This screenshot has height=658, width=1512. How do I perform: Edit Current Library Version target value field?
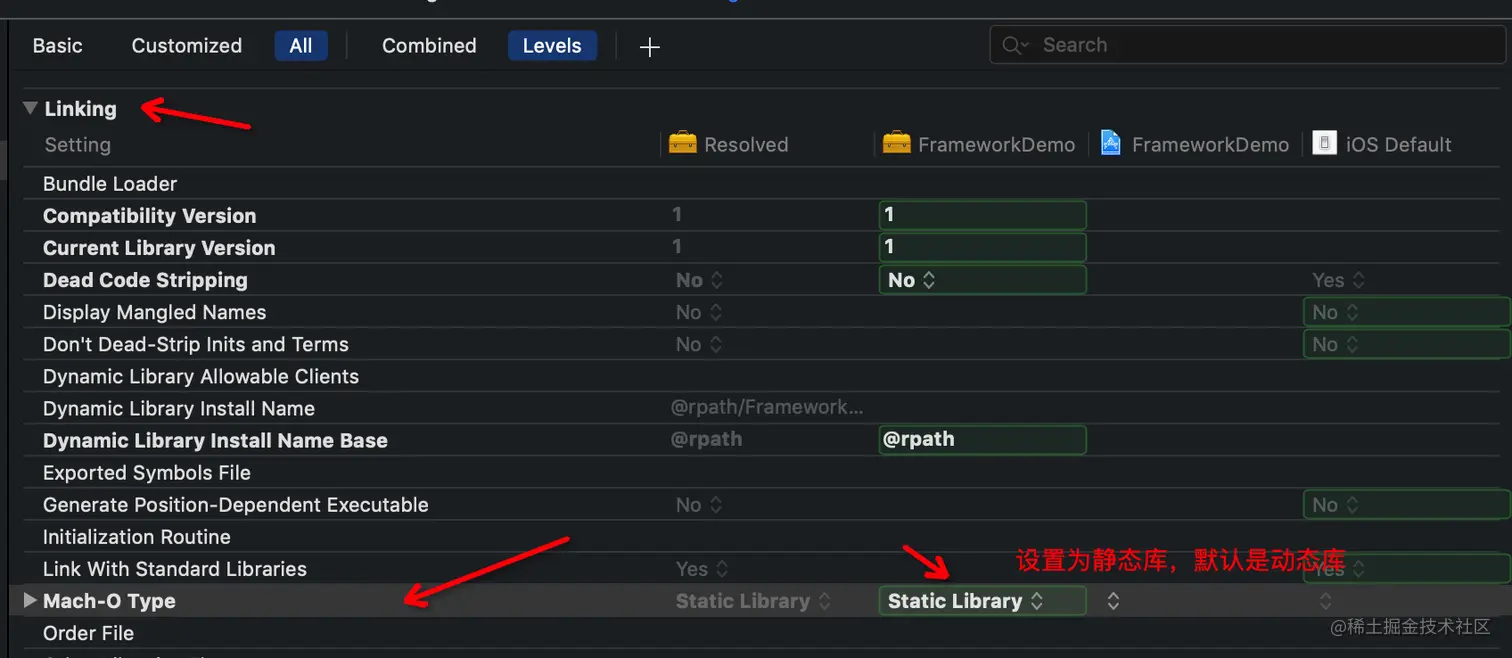[x=982, y=247]
